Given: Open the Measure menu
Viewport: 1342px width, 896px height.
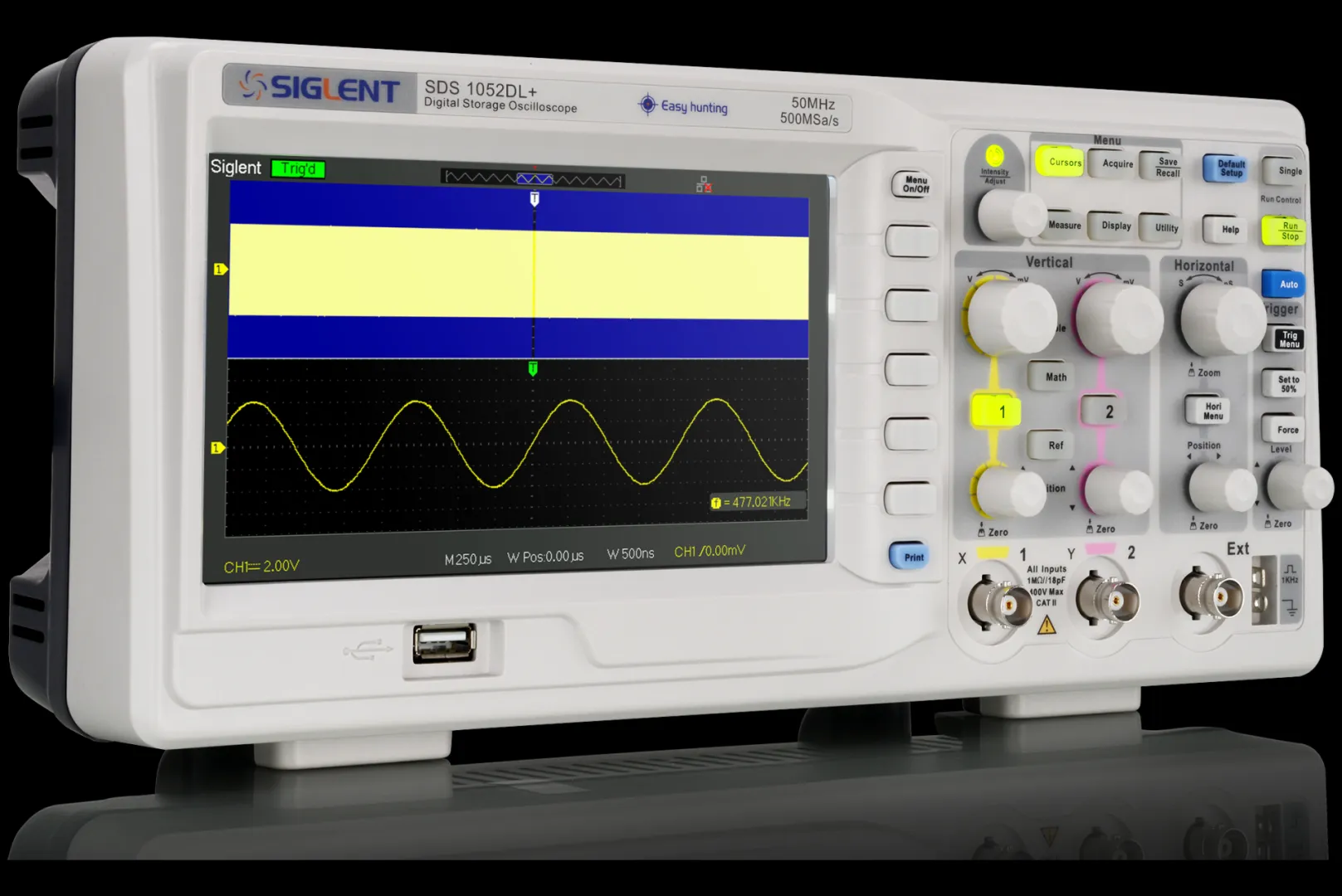Looking at the screenshot, I should [1063, 225].
